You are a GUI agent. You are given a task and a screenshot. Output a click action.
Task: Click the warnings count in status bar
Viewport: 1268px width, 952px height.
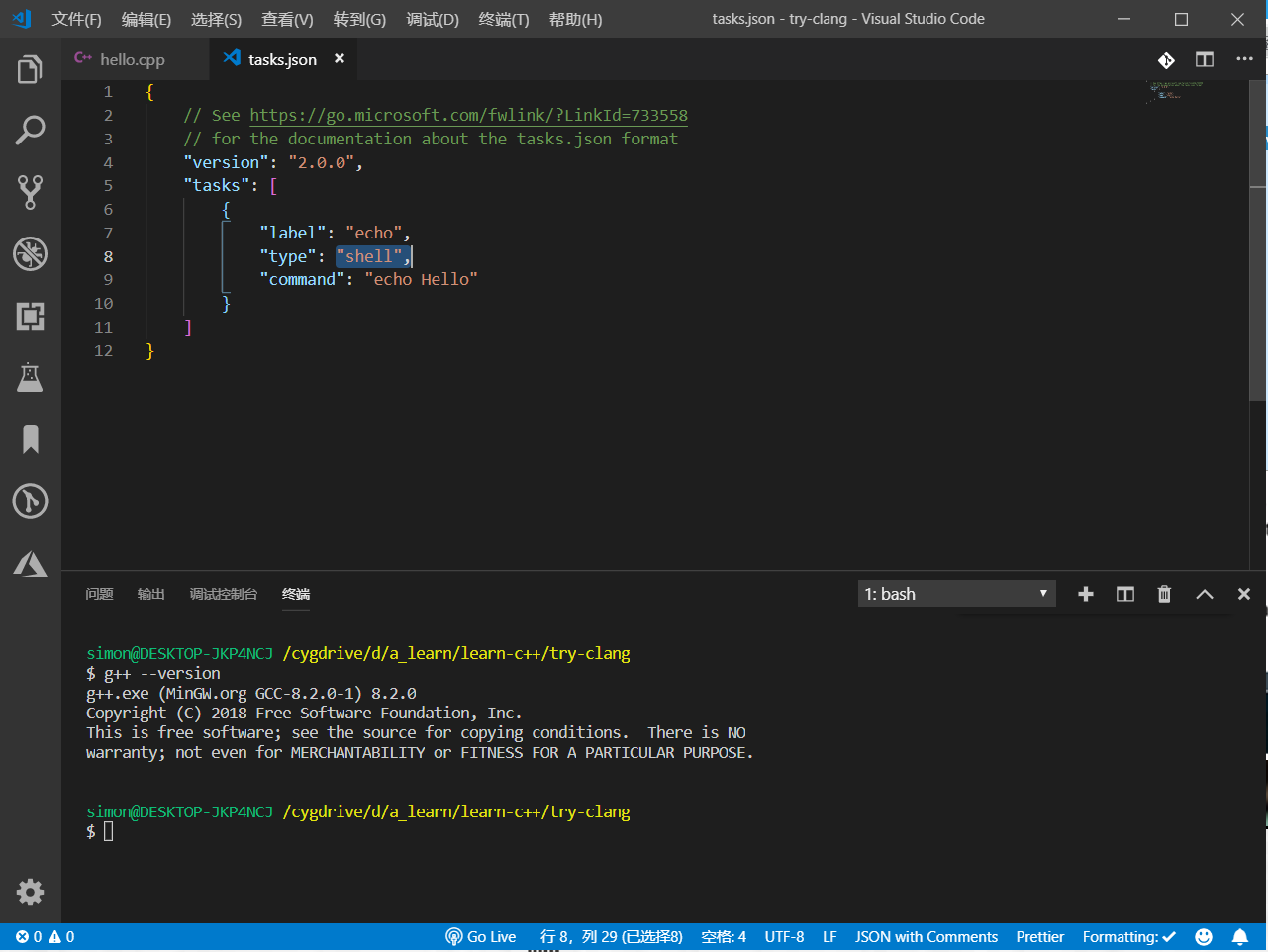pos(61,937)
